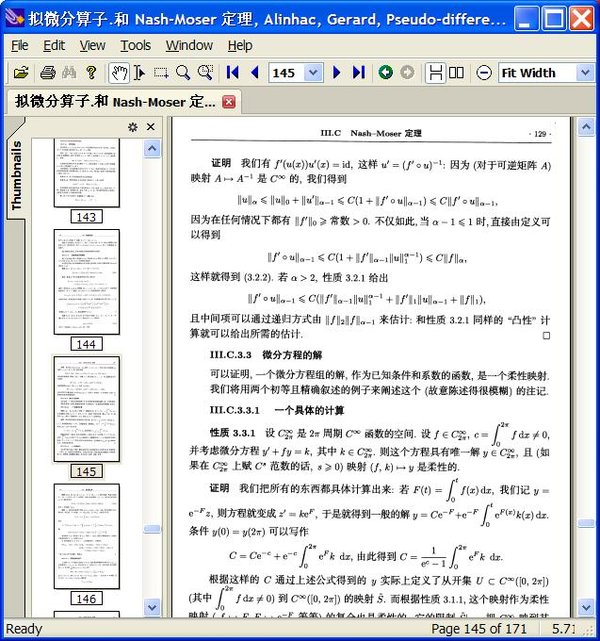This screenshot has height=641, width=600.
Task: Select page 143 thumbnail
Action: tap(87, 173)
